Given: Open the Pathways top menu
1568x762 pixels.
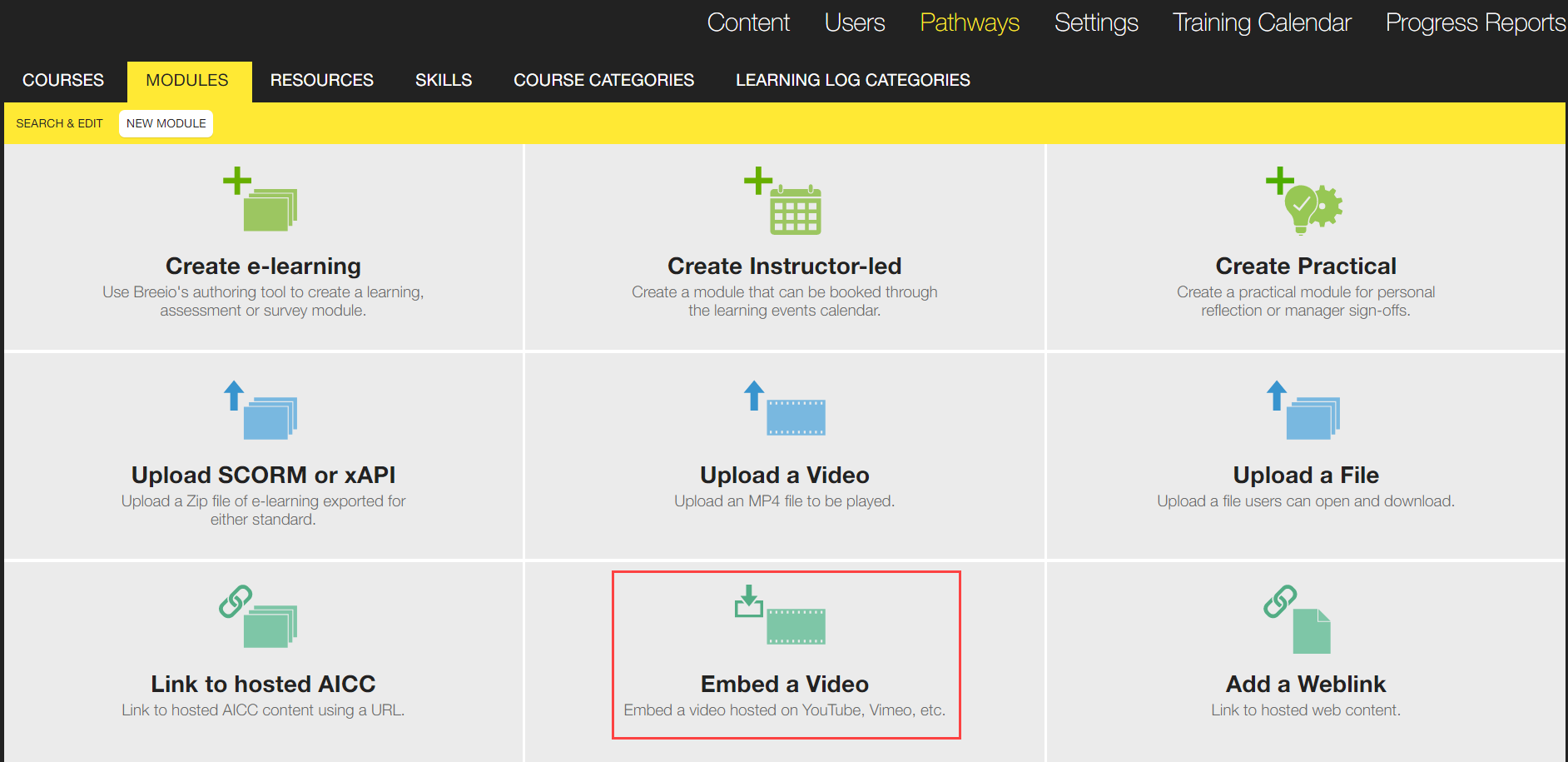Looking at the screenshot, I should point(970,22).
